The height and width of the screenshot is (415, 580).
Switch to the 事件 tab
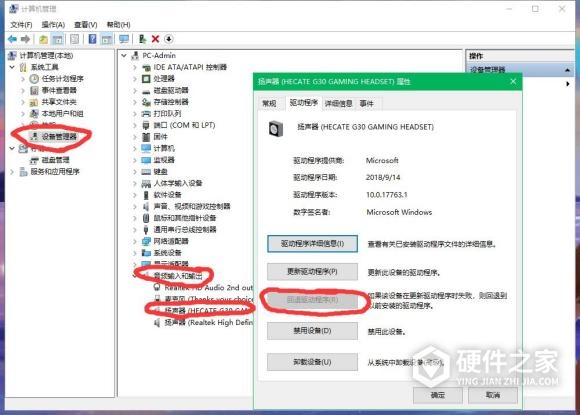pos(367,104)
